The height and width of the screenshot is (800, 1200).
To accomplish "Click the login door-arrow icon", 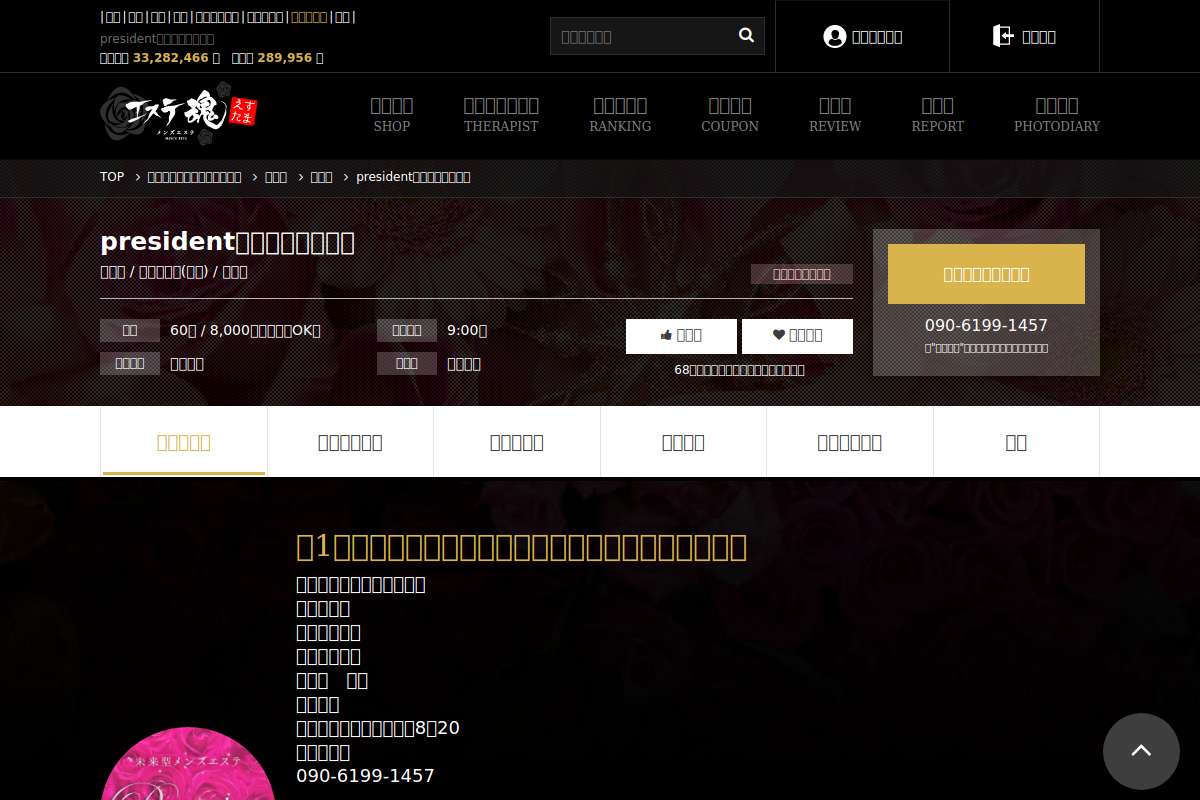I will coord(1002,37).
